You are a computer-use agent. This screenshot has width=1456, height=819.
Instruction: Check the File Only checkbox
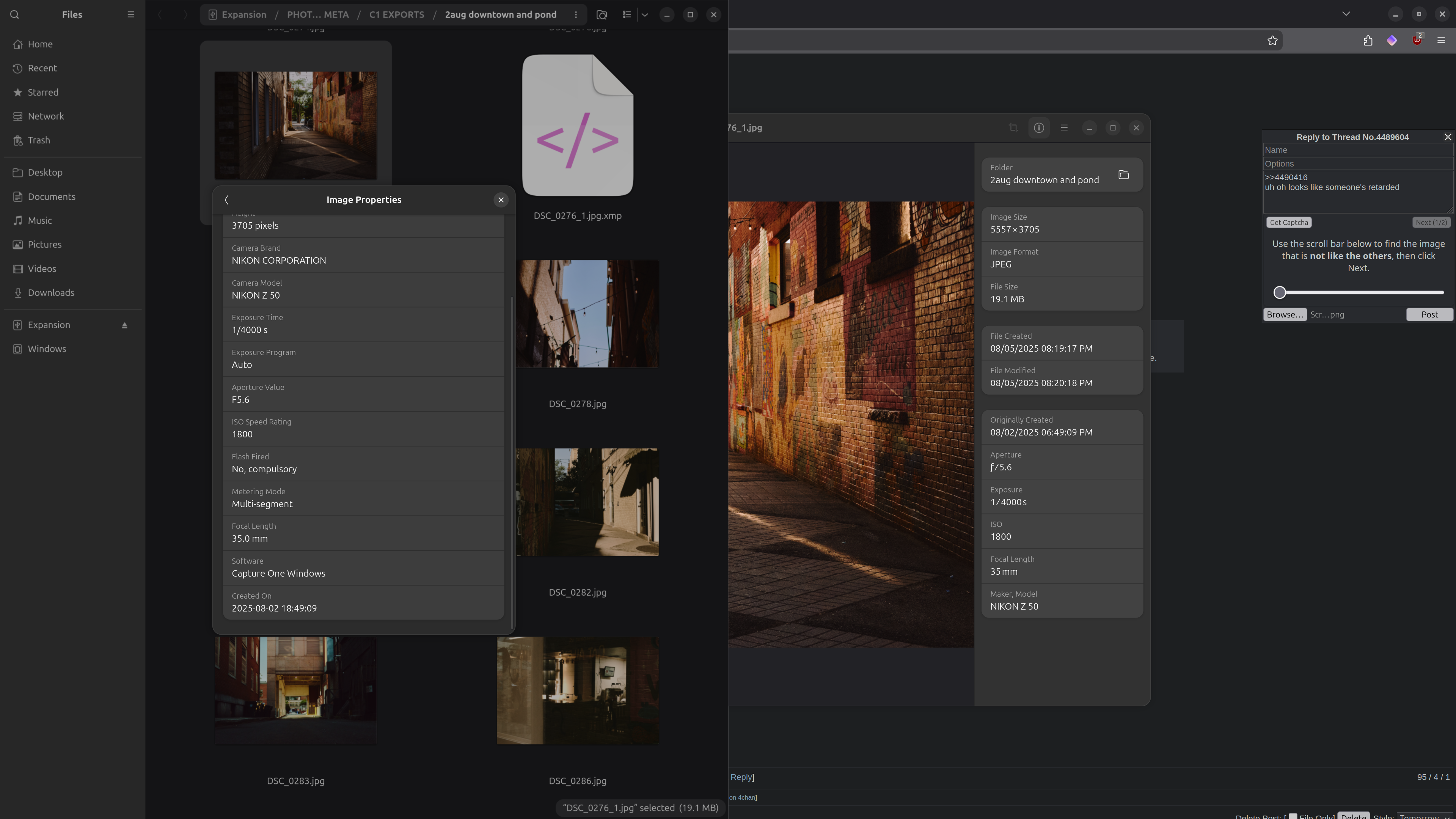click(1293, 816)
